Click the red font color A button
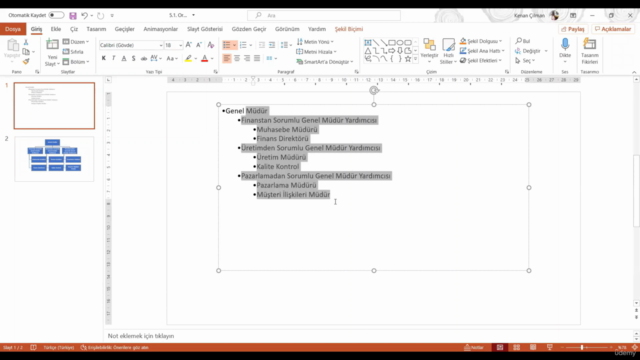640x360 pixels. coord(205,58)
